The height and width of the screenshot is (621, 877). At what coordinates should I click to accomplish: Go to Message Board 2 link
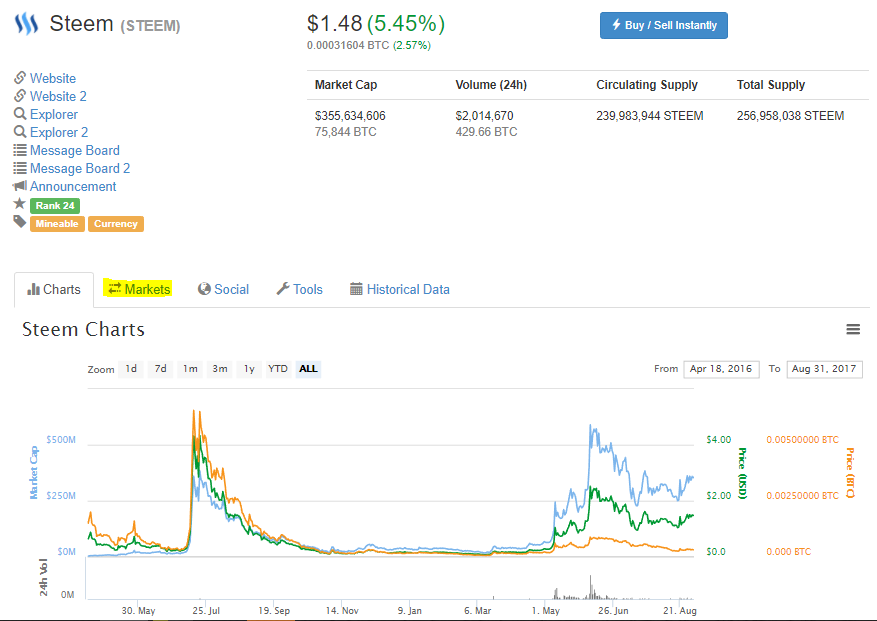pyautogui.click(x=80, y=168)
